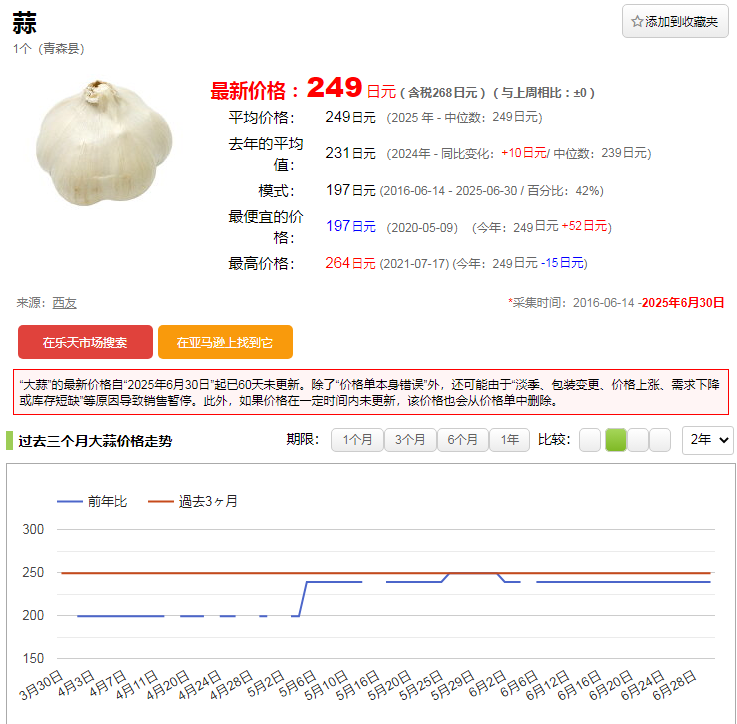The width and height of the screenshot is (737, 724).
Task: Turn off the green 比较 toggle
Action: [x=616, y=440]
